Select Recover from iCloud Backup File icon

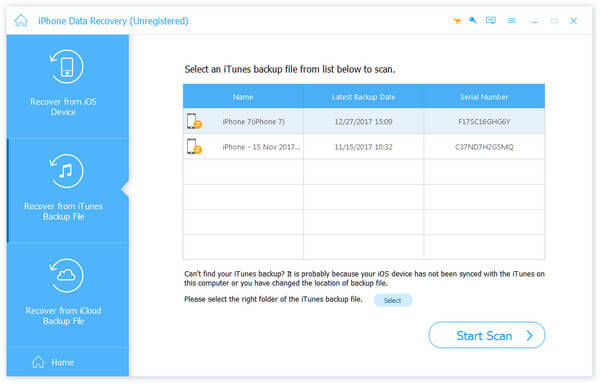(67, 275)
